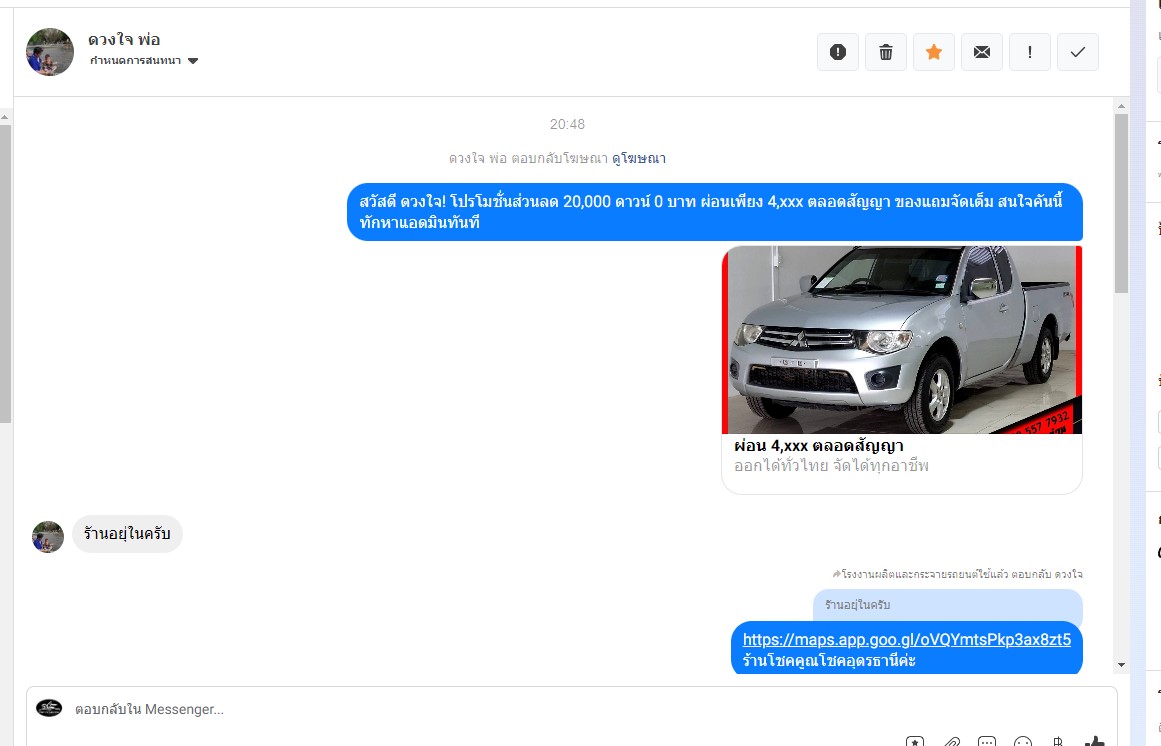Click message text ร้านโชคคูณโชคอุดรธานีค่ะ

point(829,660)
